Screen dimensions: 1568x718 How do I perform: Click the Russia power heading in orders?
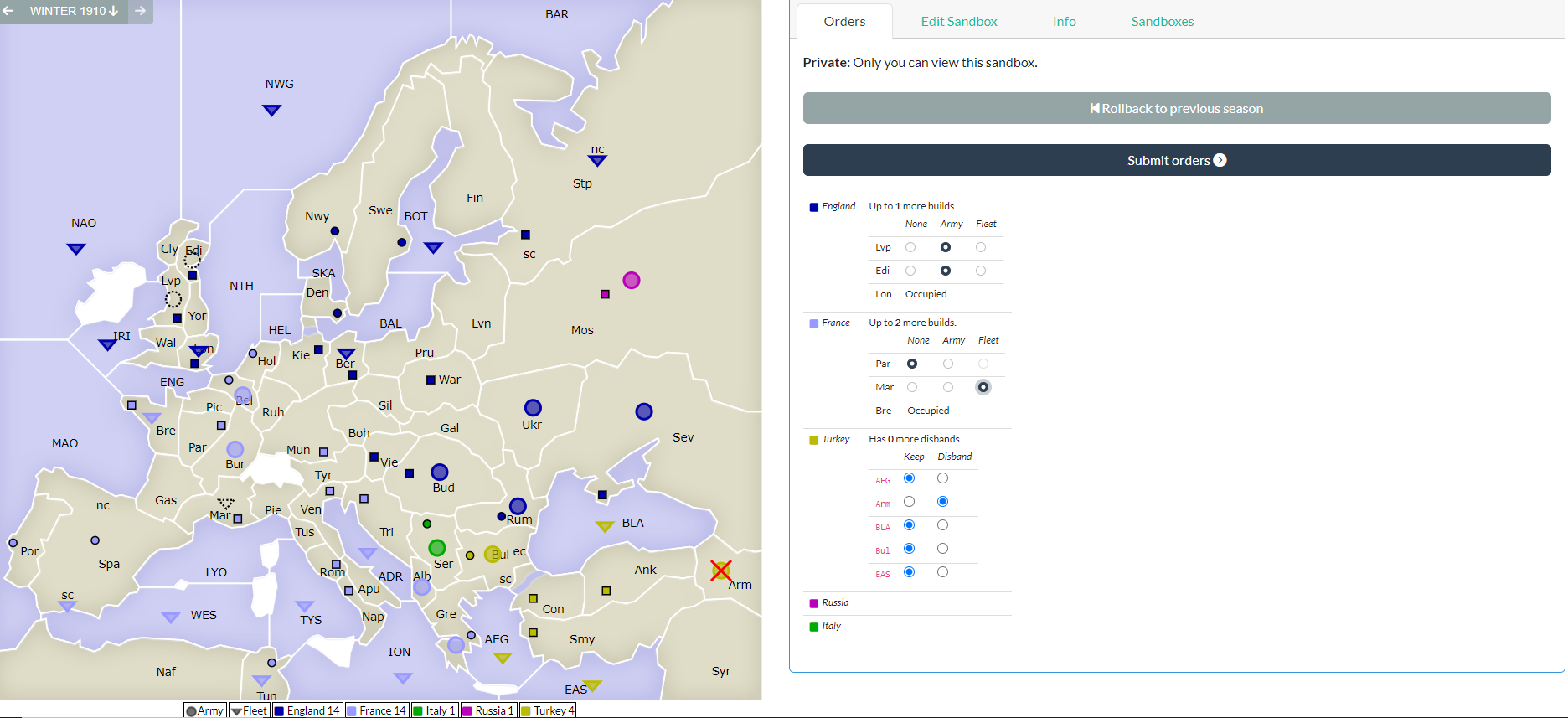[x=835, y=602]
